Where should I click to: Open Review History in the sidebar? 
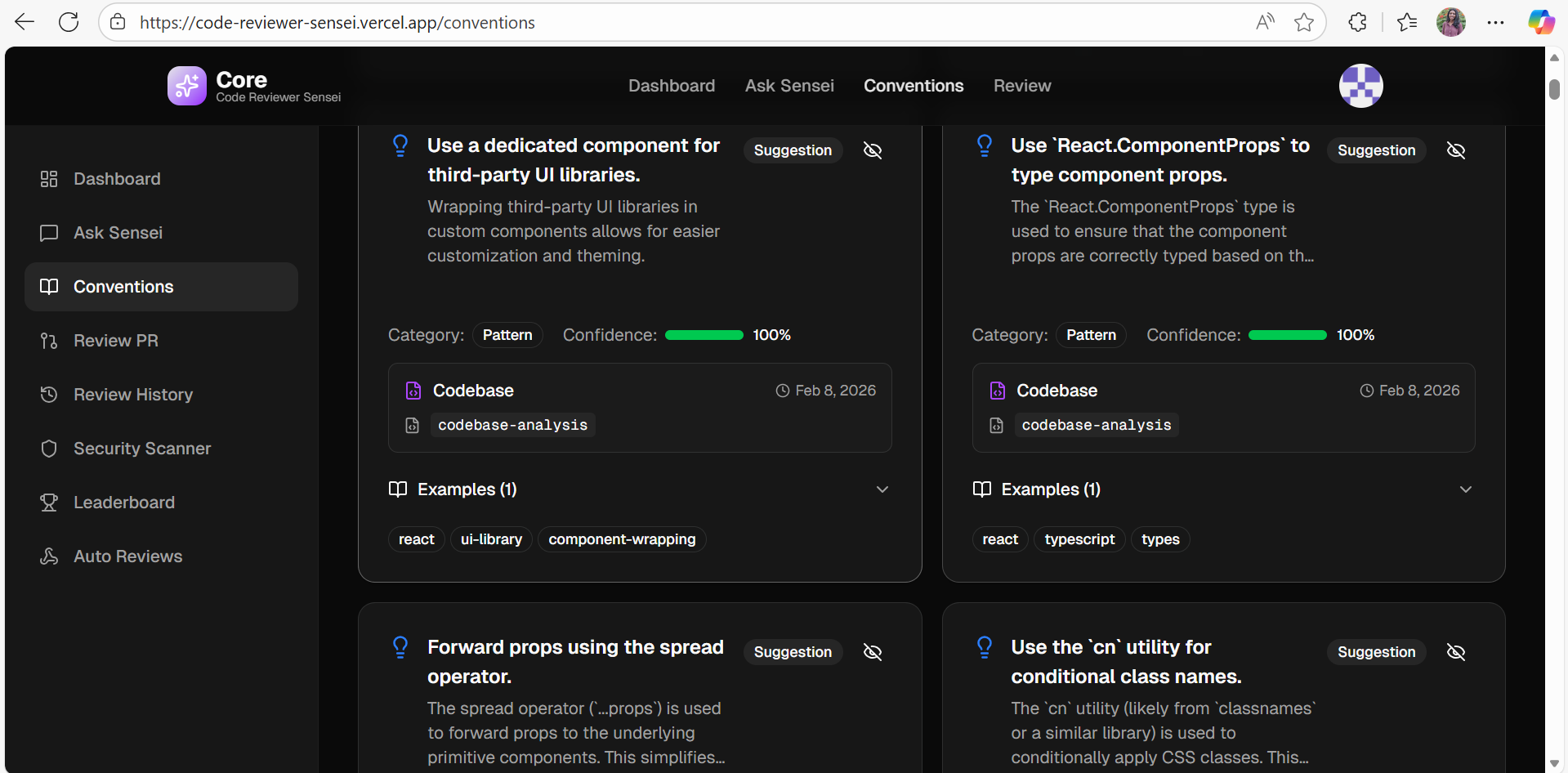coord(132,395)
